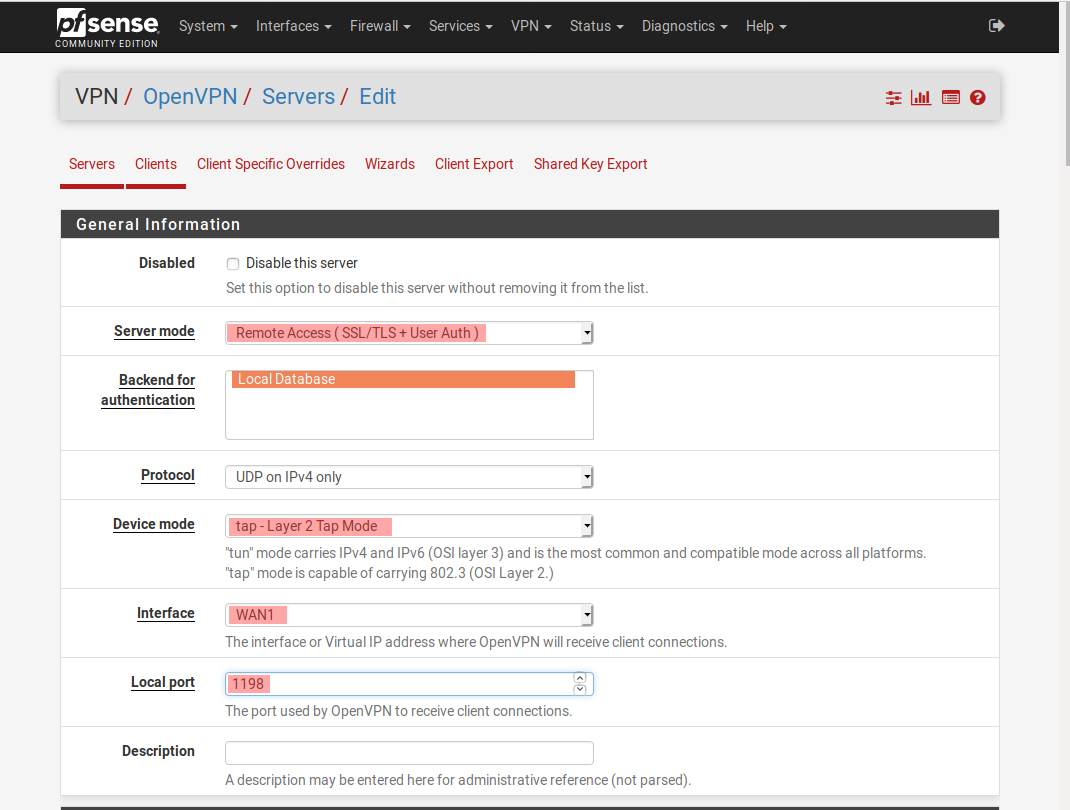The height and width of the screenshot is (810, 1070).
Task: Select Local Database in authentication backend list
Action: 403,379
